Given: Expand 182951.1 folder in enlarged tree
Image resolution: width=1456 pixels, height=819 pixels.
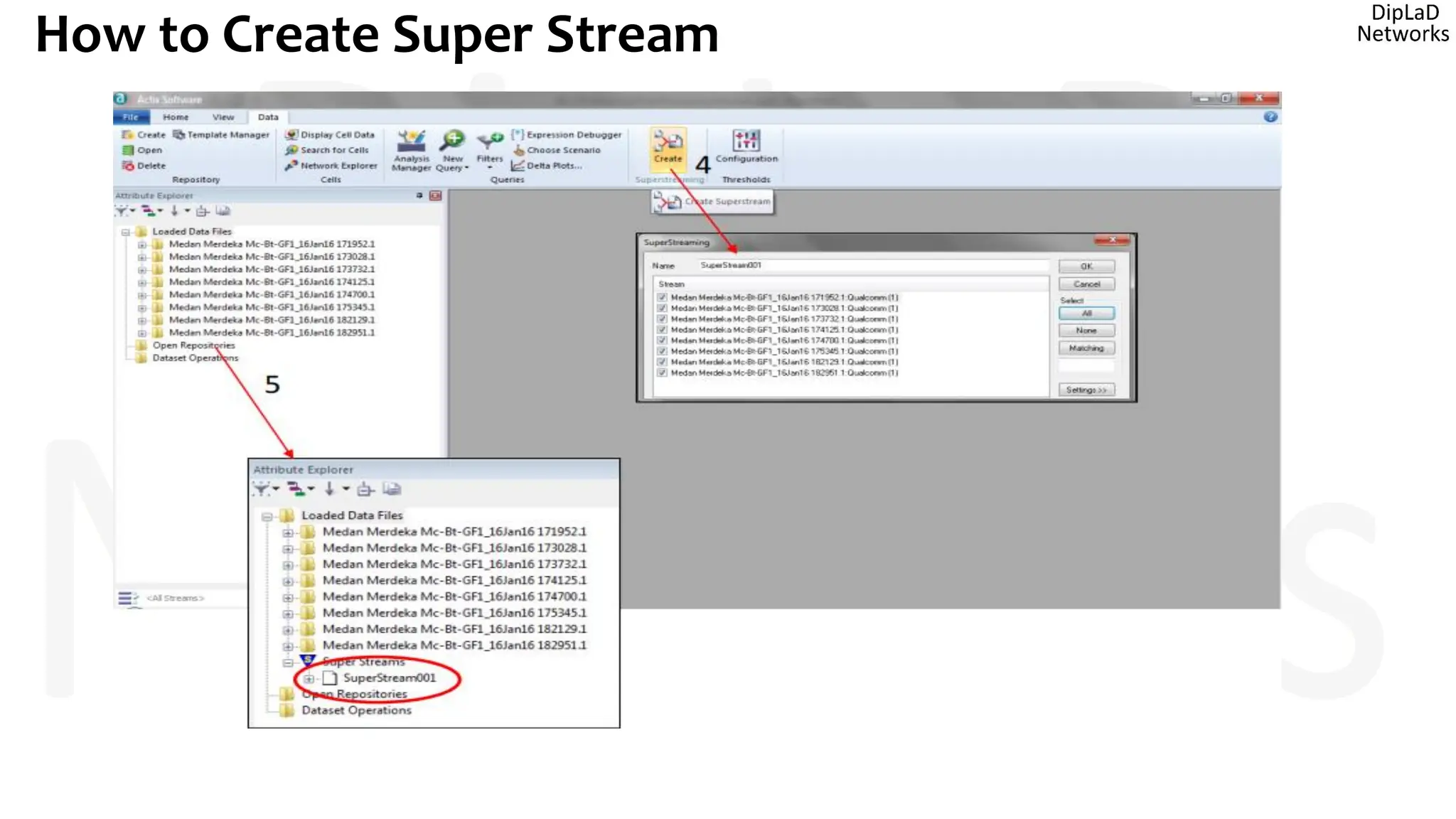Looking at the screenshot, I should coord(287,646).
